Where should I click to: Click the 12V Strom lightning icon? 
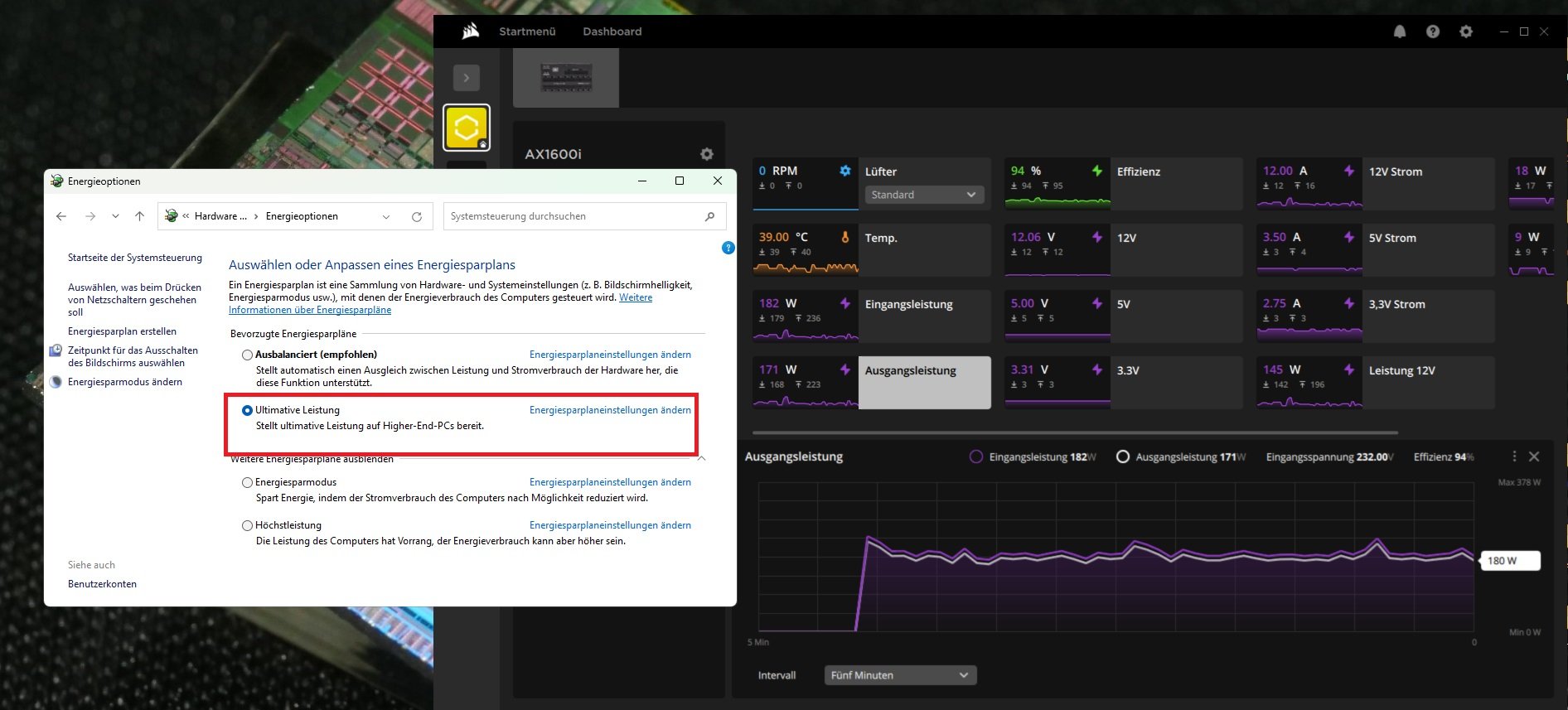(1349, 171)
